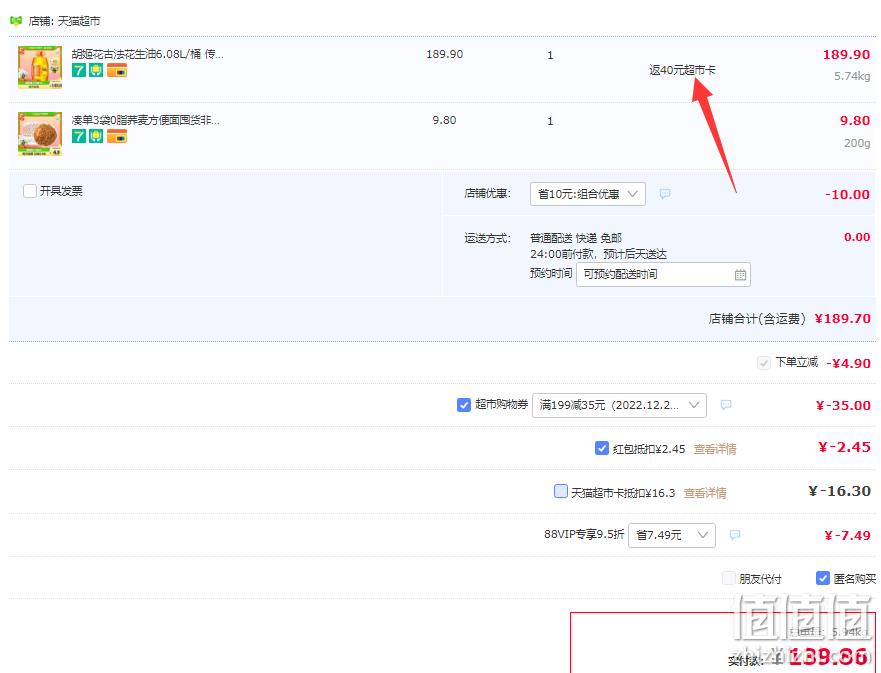Click the Tmall Supermarket store cat icon
The height and width of the screenshot is (673, 881).
[16, 21]
